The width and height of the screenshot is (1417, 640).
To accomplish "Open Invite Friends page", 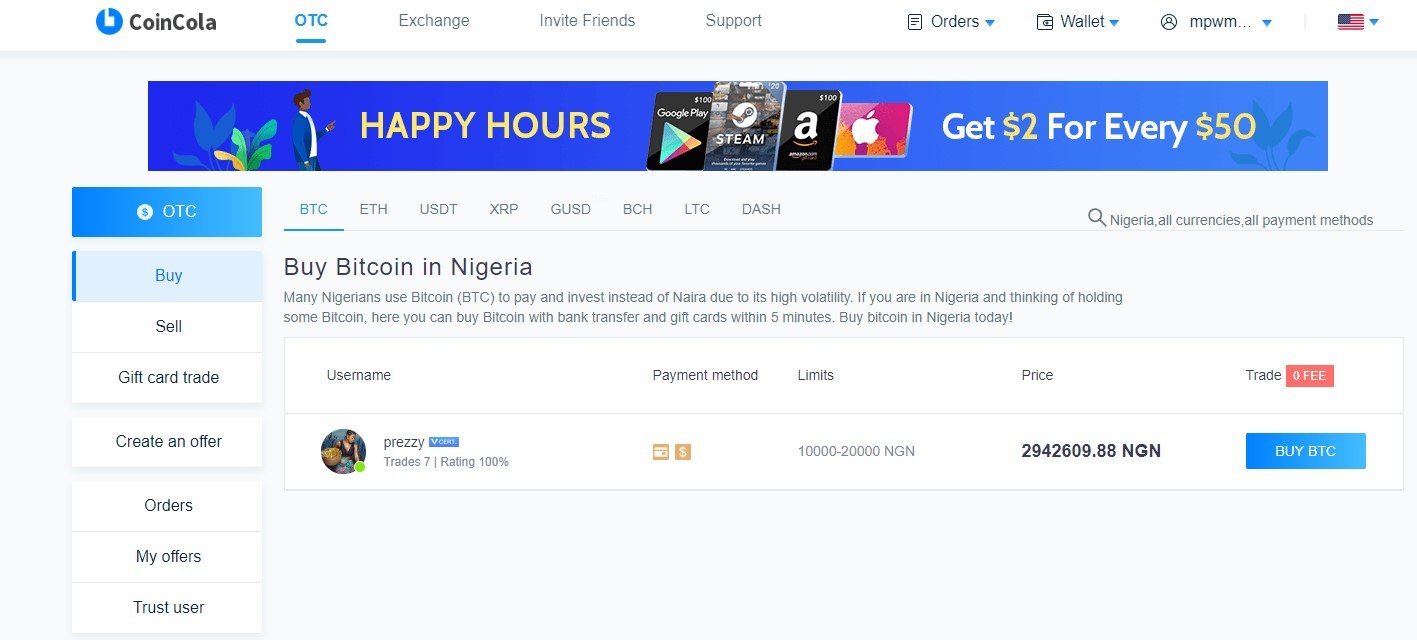I will click(587, 21).
